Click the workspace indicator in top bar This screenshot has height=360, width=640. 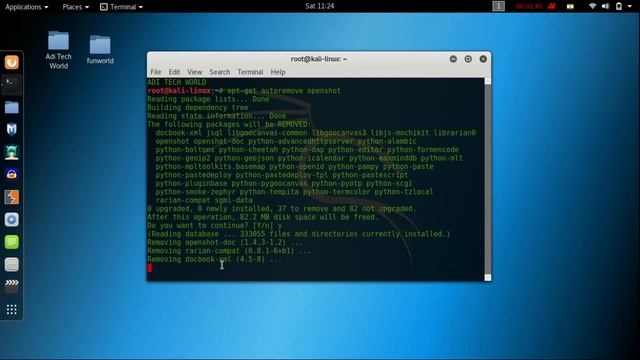click(498, 6)
